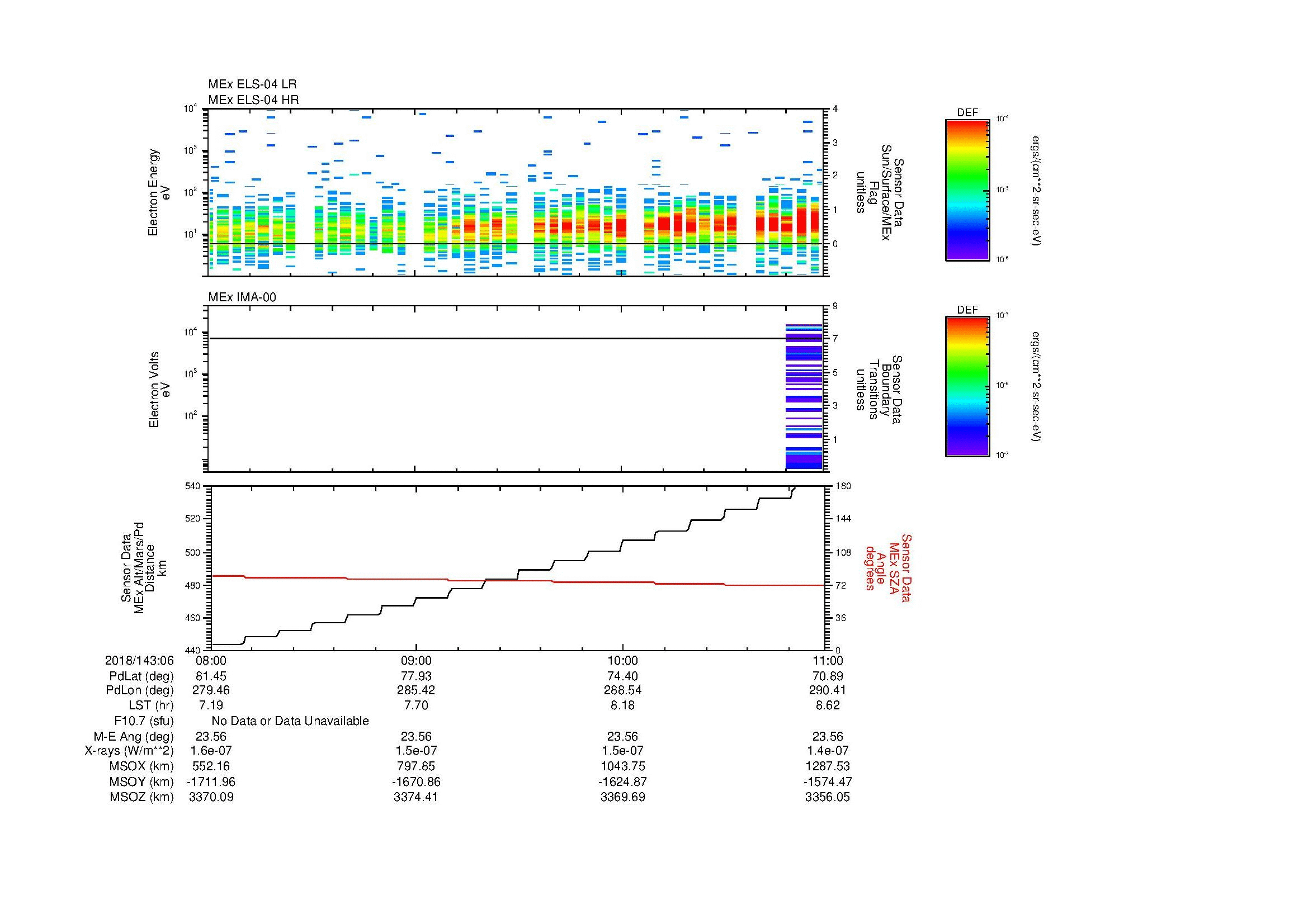Click the 440 altitude axis tick label

(x=193, y=650)
